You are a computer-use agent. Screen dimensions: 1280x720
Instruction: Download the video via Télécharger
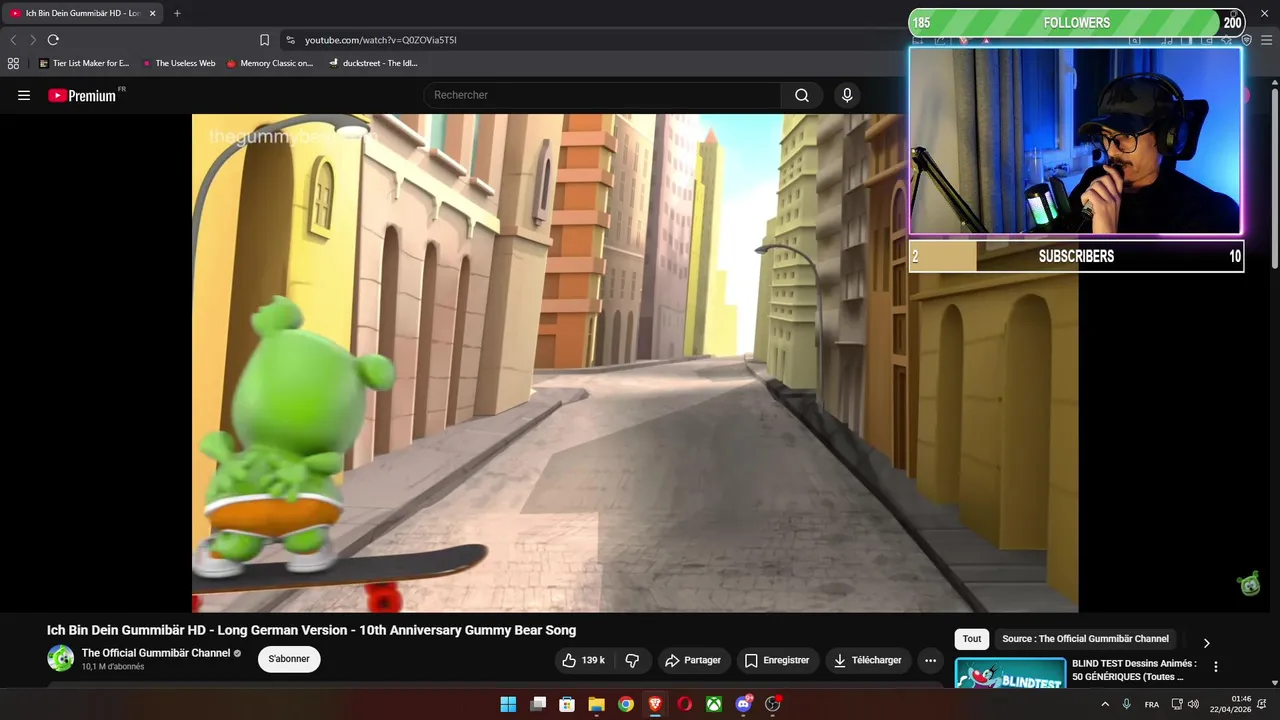click(x=868, y=660)
